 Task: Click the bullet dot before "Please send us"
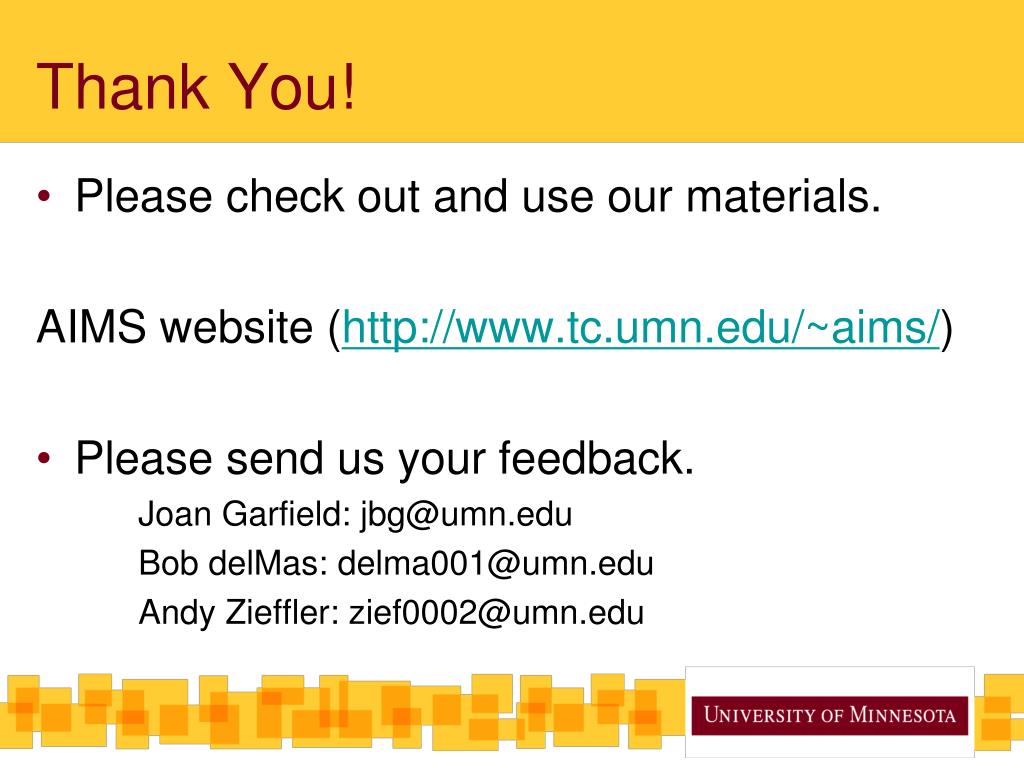[44, 458]
